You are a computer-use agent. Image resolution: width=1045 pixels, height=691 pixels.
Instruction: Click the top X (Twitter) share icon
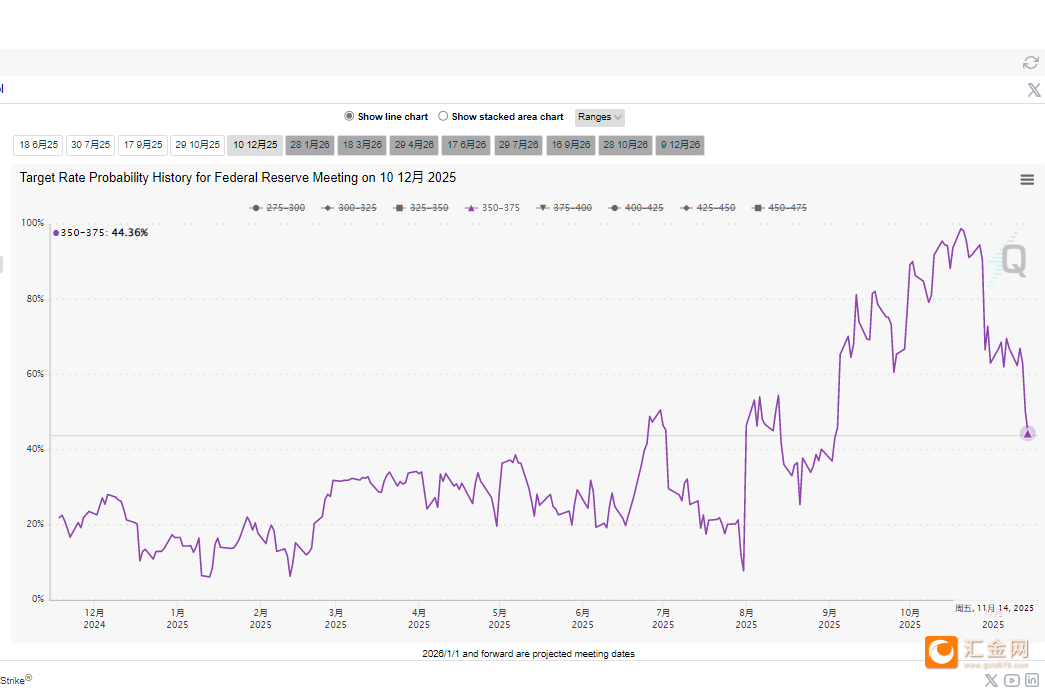click(x=1034, y=90)
